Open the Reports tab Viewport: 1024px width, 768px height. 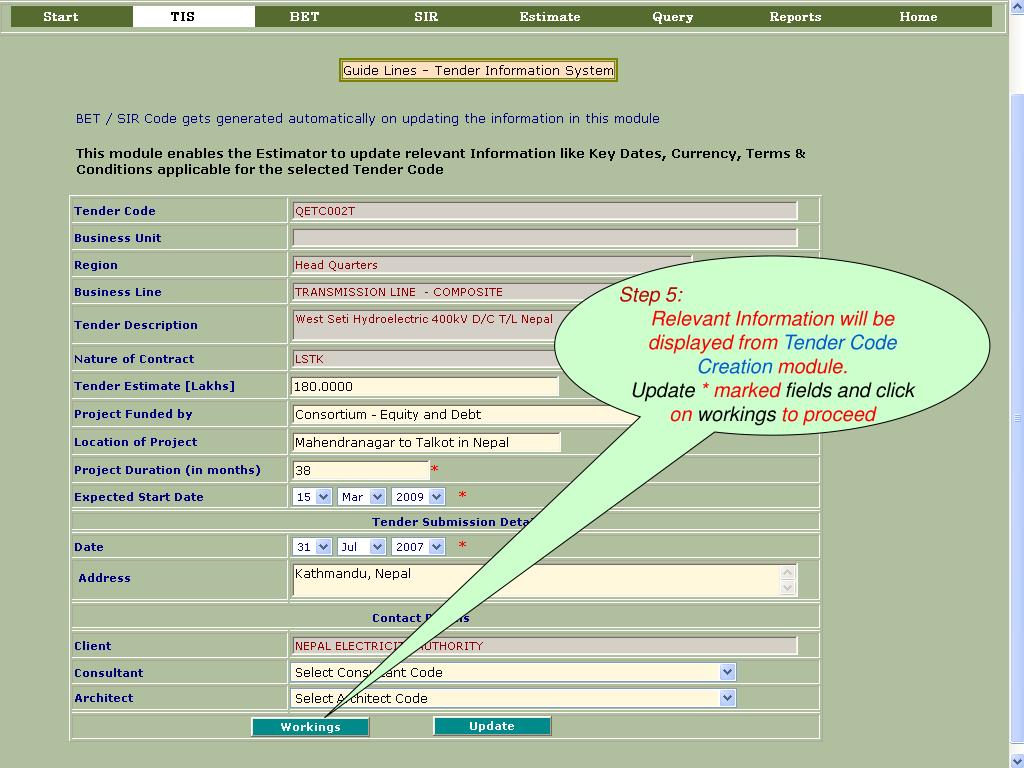pos(795,16)
